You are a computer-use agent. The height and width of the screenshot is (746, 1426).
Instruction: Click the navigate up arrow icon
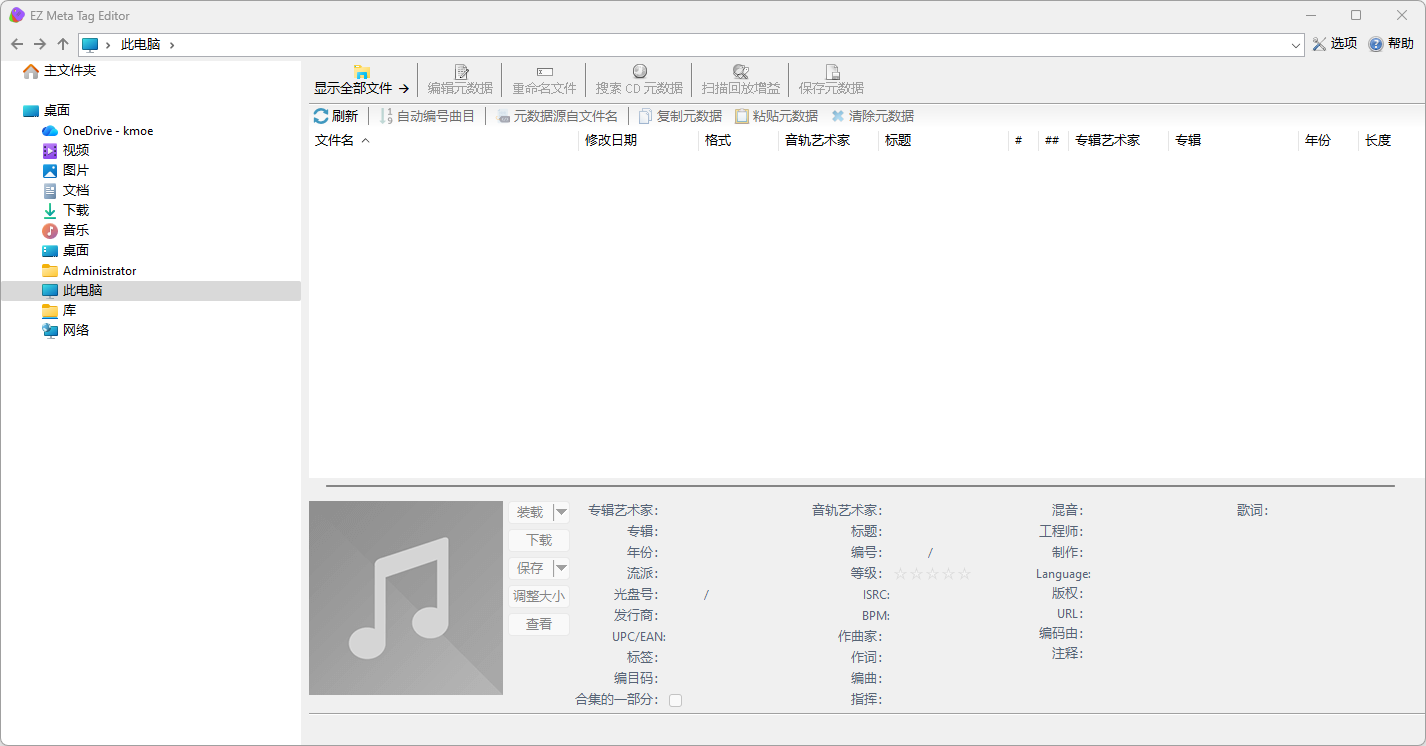point(63,44)
